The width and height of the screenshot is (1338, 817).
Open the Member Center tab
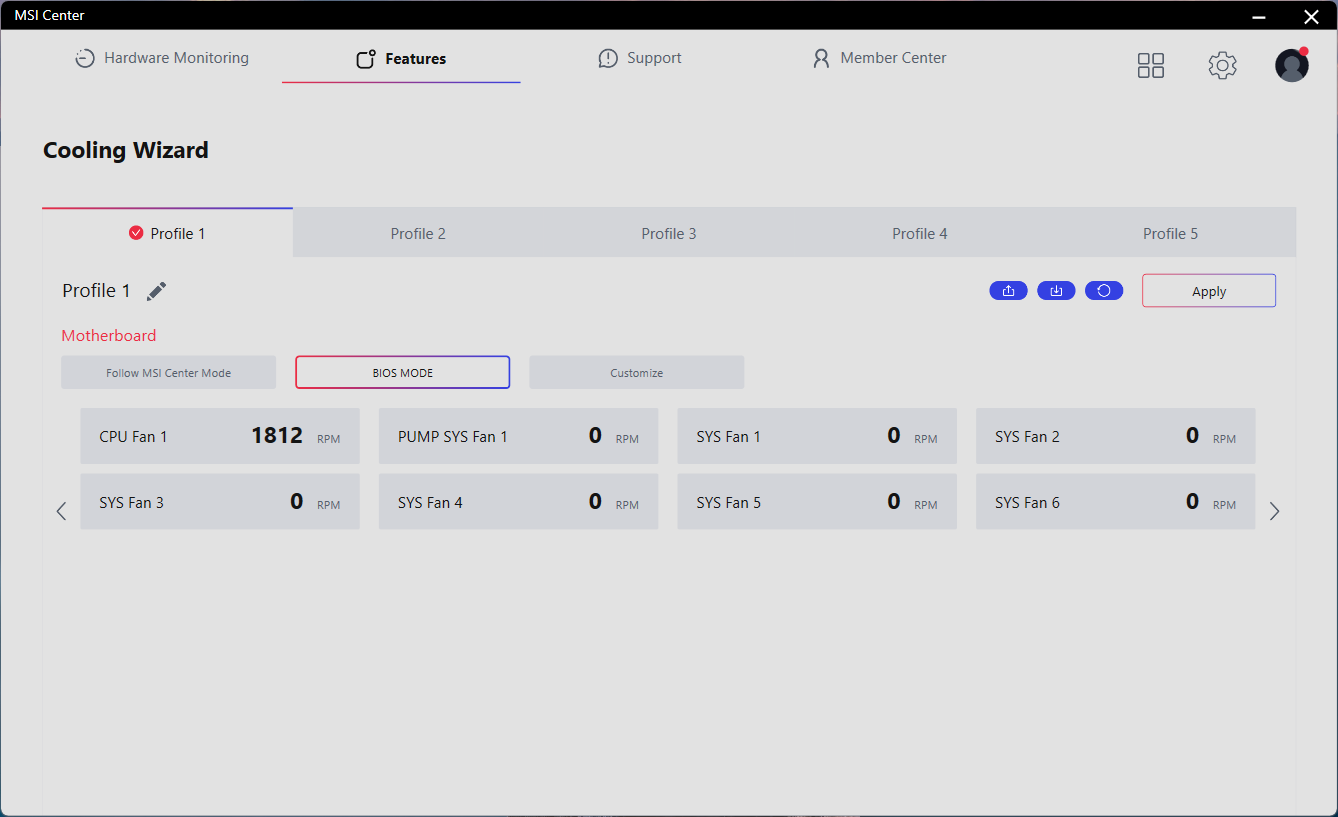880,58
